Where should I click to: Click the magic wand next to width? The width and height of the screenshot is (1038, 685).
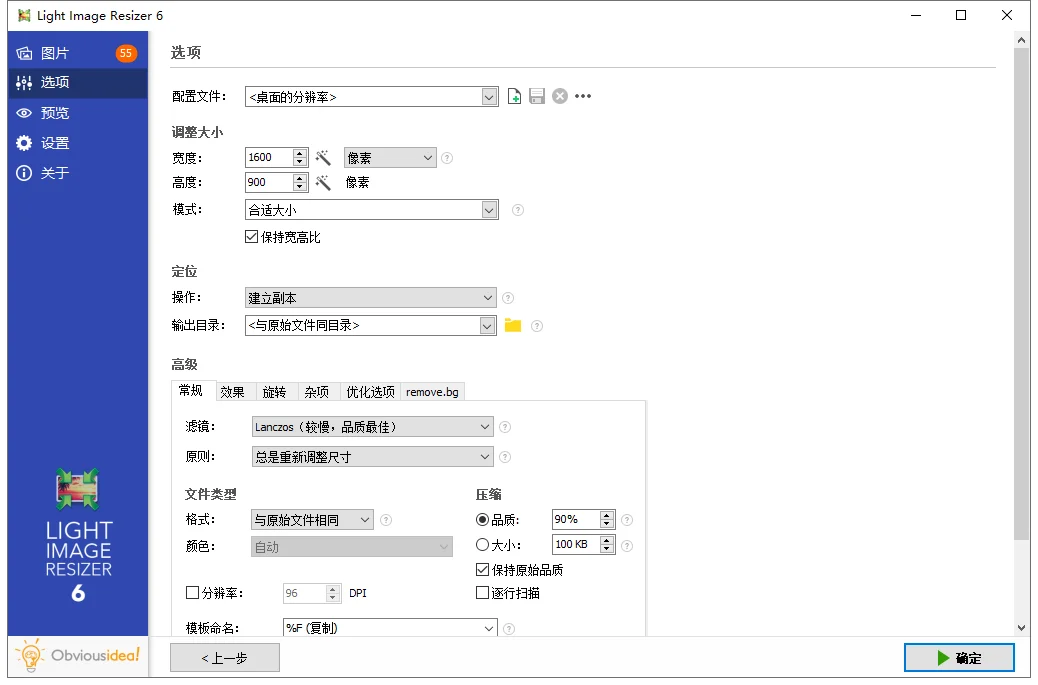(323, 157)
